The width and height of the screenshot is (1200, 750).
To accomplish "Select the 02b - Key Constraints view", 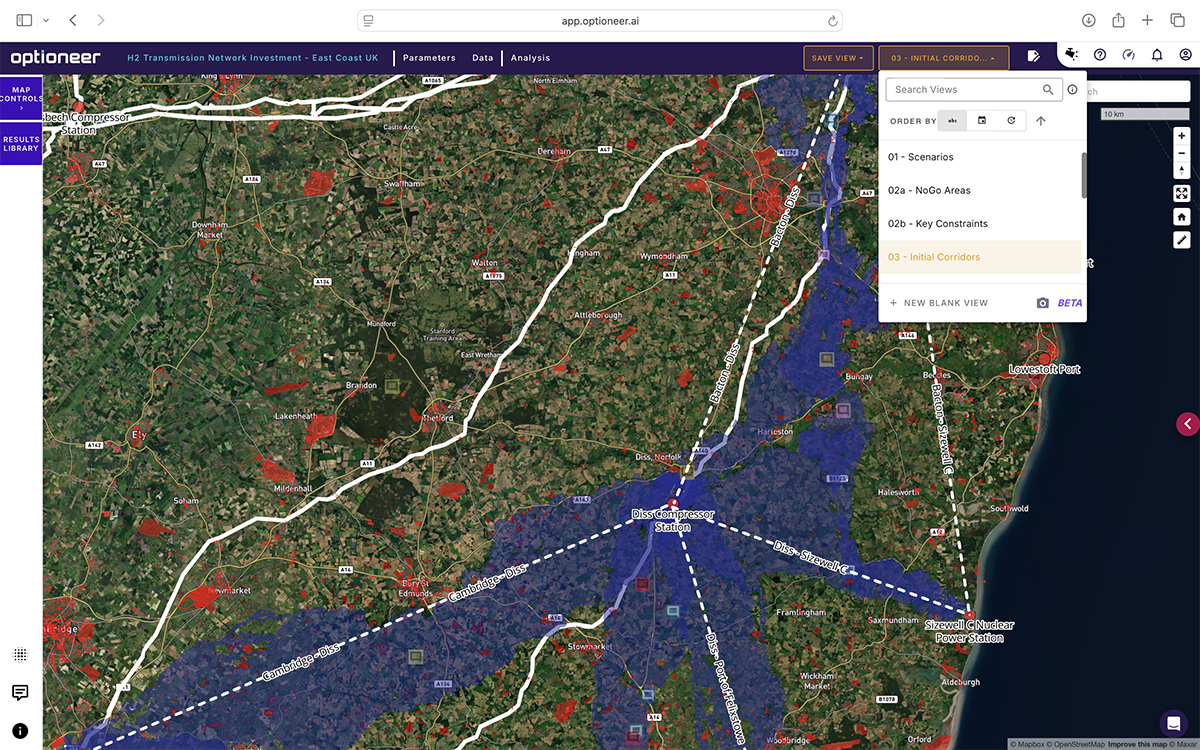I will coord(980,224).
